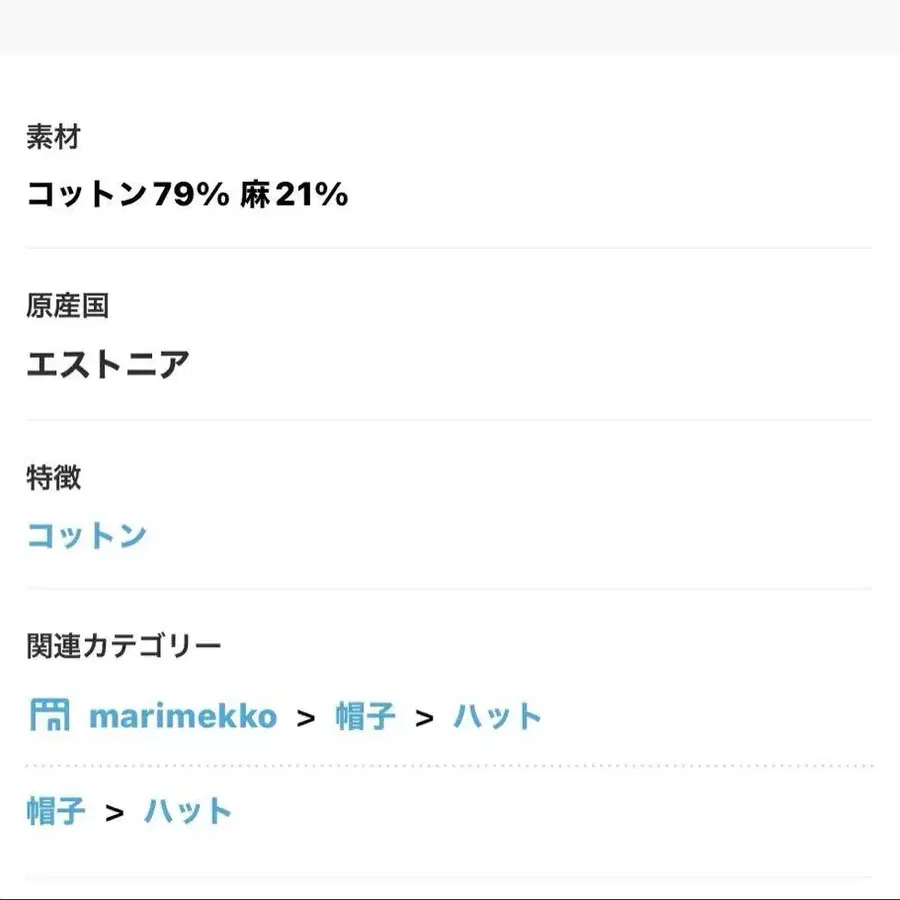This screenshot has width=900, height=900.
Task: Click the コットン feature tag link
Action: pyautogui.click(x=87, y=535)
